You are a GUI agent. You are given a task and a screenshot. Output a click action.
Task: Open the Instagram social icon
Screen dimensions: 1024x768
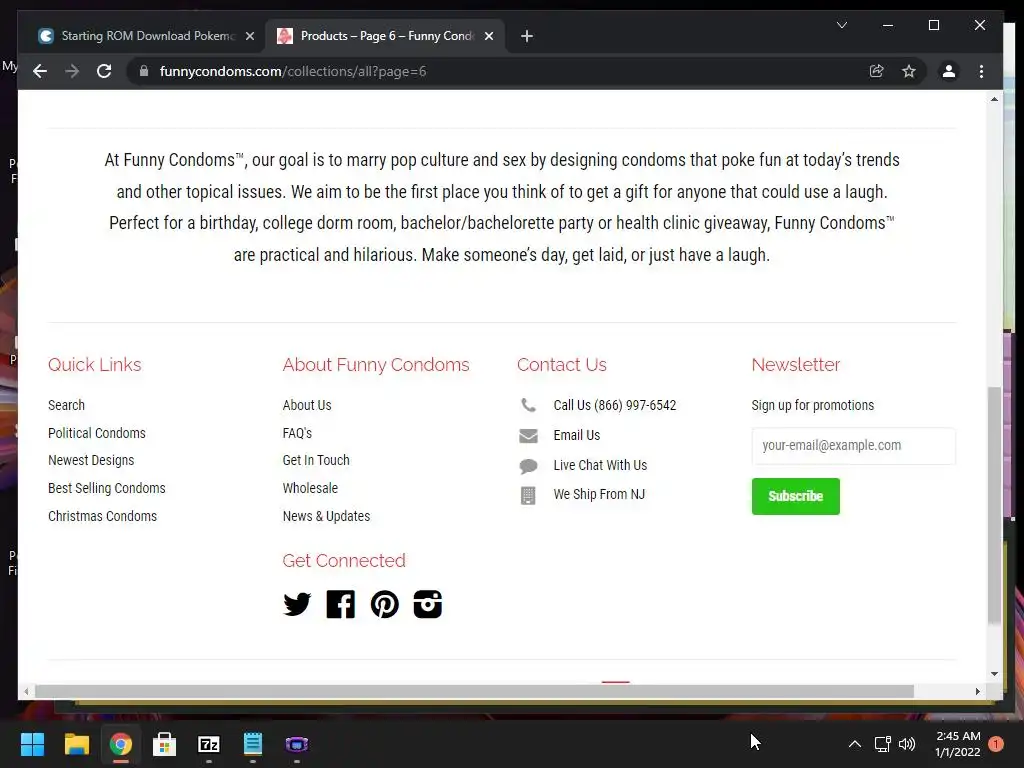click(x=428, y=604)
